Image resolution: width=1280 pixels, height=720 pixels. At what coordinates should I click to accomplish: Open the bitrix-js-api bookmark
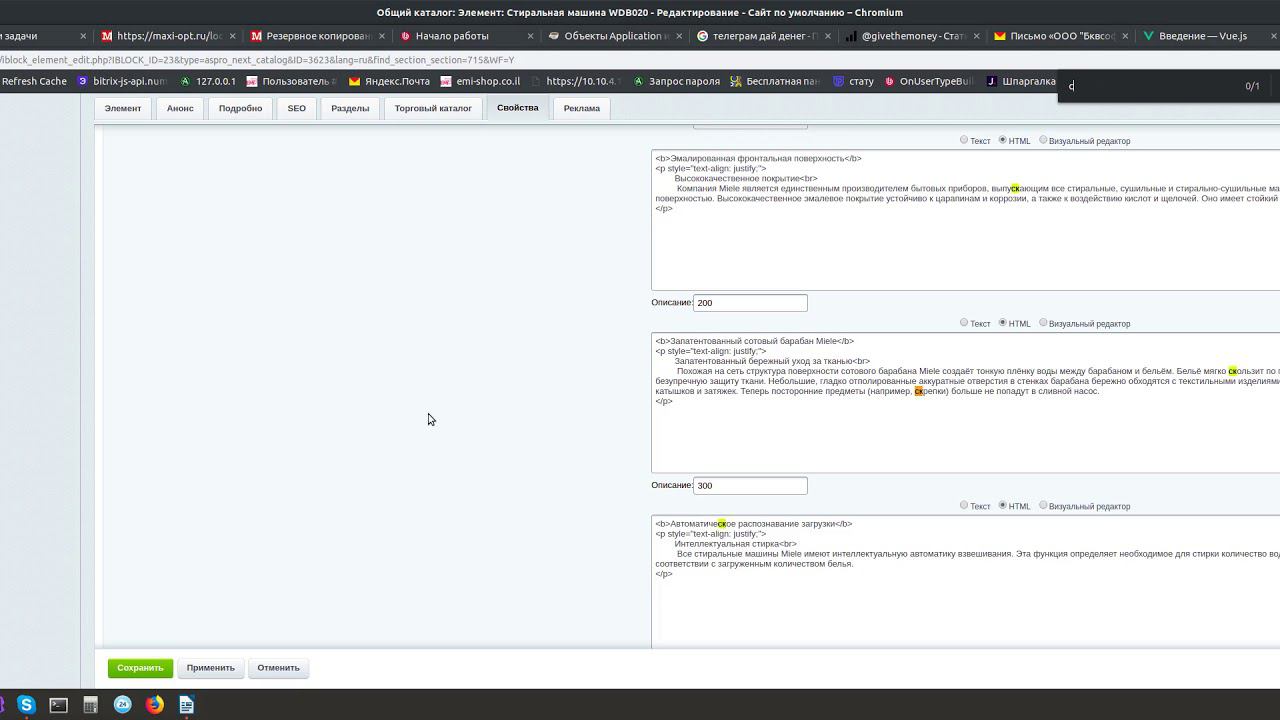121,81
